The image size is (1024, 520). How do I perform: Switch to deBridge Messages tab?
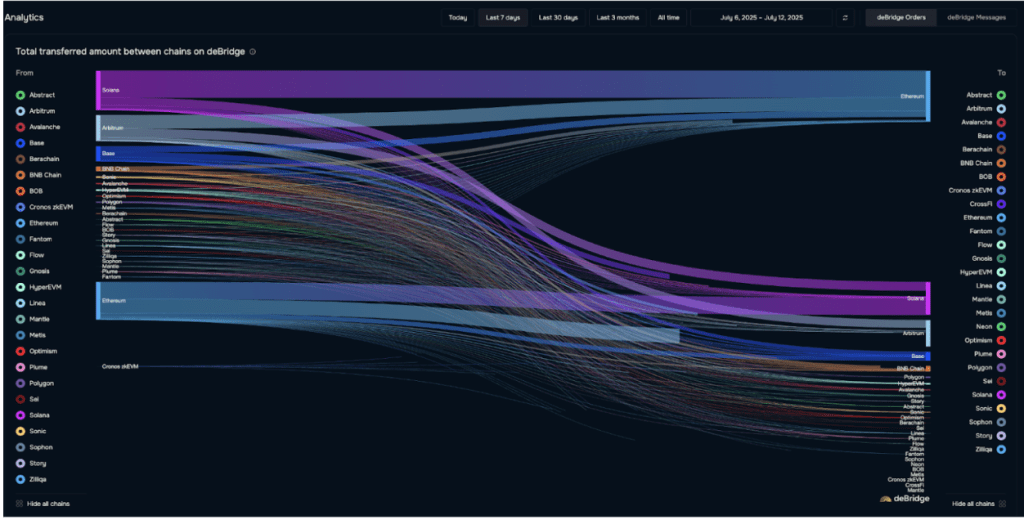click(x=976, y=18)
